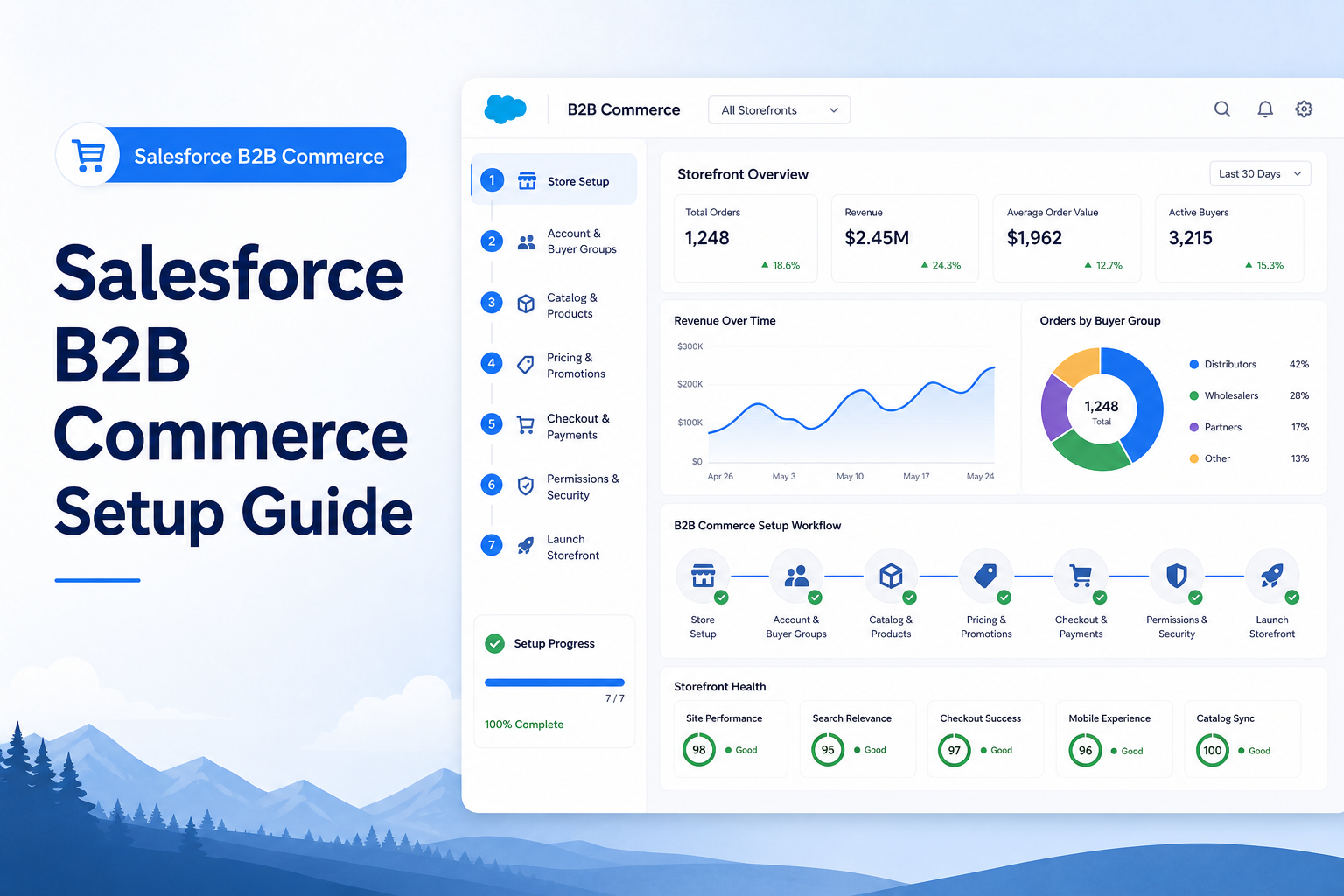Image resolution: width=1344 pixels, height=896 pixels.
Task: Open notifications bell icon
Action: point(1265,109)
